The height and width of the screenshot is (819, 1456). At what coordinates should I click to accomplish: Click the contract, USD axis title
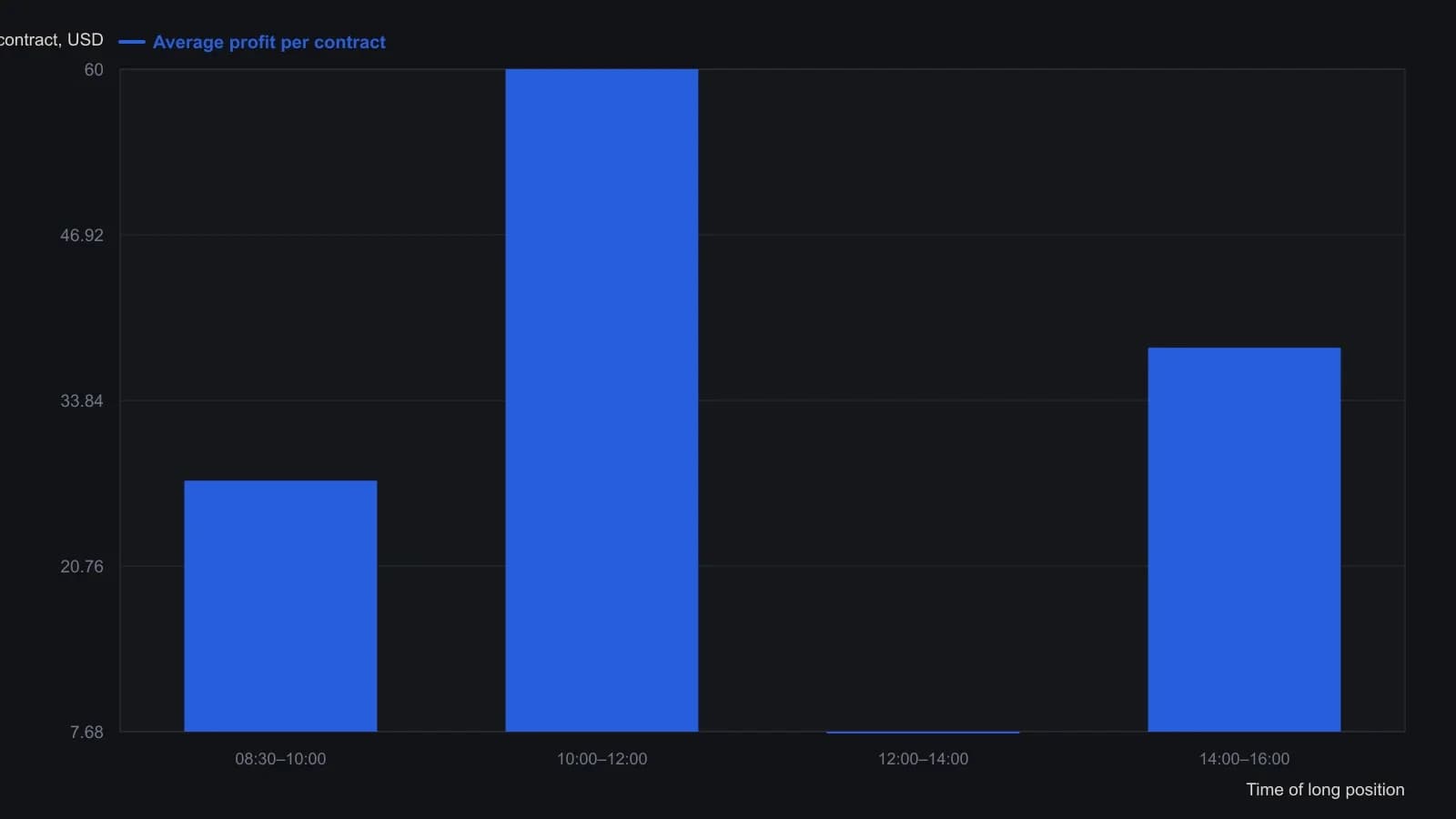coord(52,40)
